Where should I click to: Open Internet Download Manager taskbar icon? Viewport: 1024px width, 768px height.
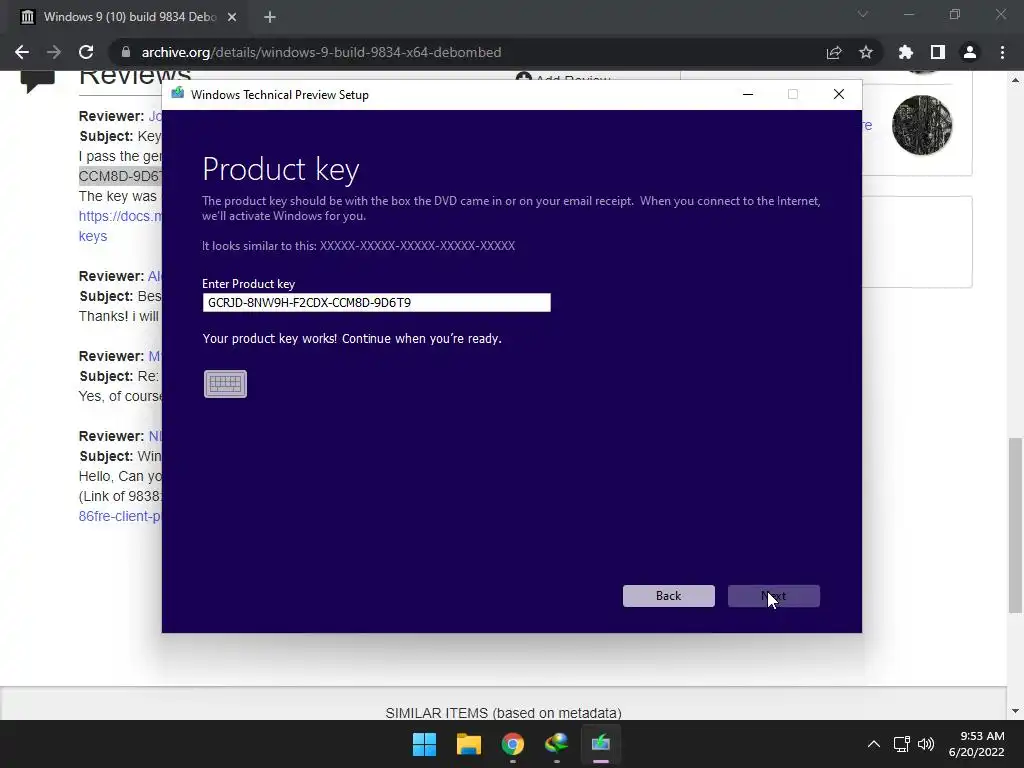[x=556, y=744]
